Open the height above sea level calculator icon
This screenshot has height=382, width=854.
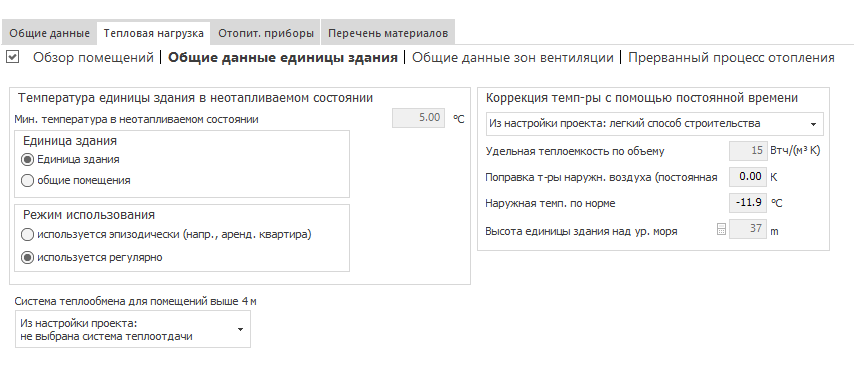pos(721,230)
